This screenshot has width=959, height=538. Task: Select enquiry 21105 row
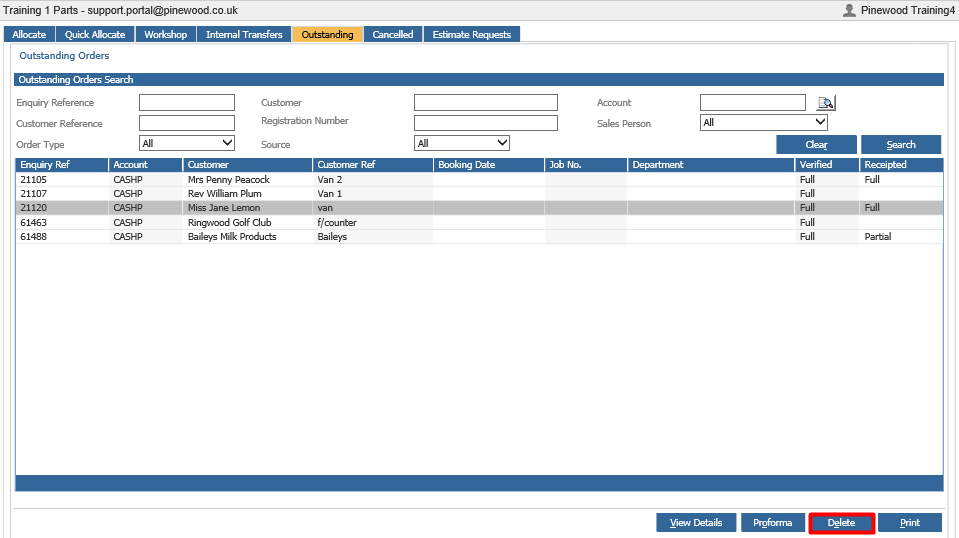pyautogui.click(x=480, y=179)
